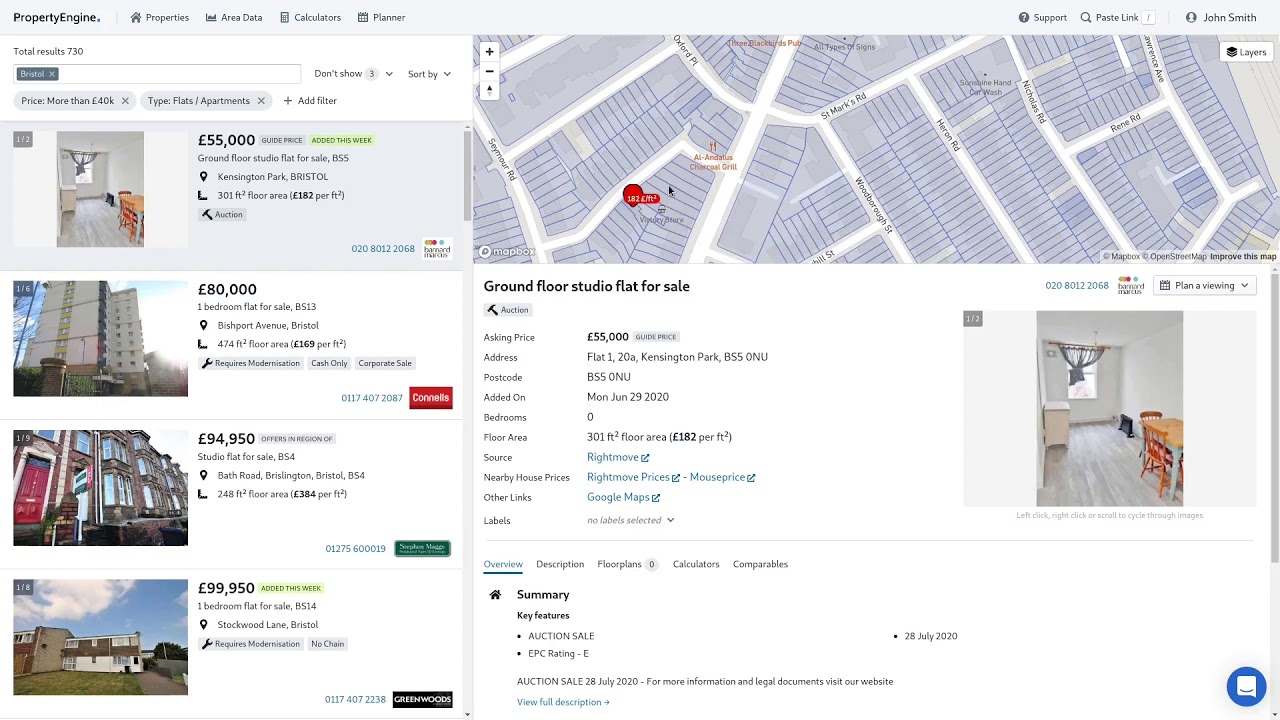Screen dimensions: 1280x720
Task: Open the Google Maps link
Action: pyautogui.click(x=623, y=497)
